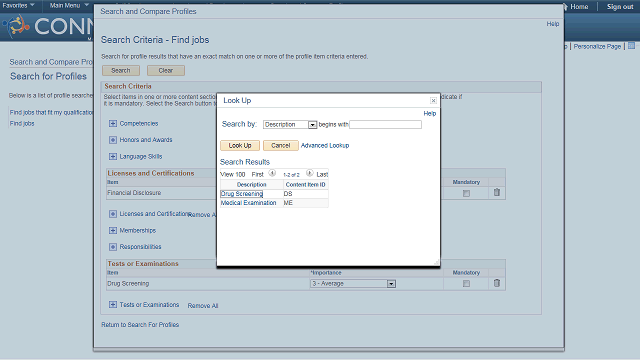The image size is (640, 360).
Task: Open Personalize Page link
Action: [x=597, y=47]
